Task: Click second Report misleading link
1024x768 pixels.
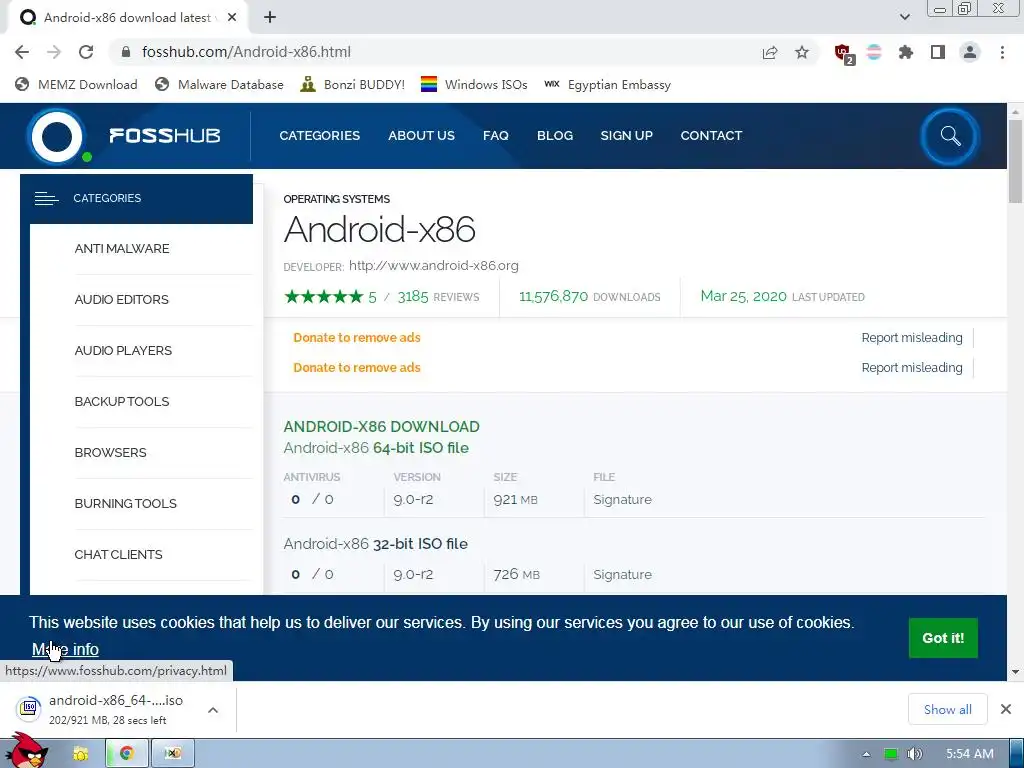Action: coord(912,368)
